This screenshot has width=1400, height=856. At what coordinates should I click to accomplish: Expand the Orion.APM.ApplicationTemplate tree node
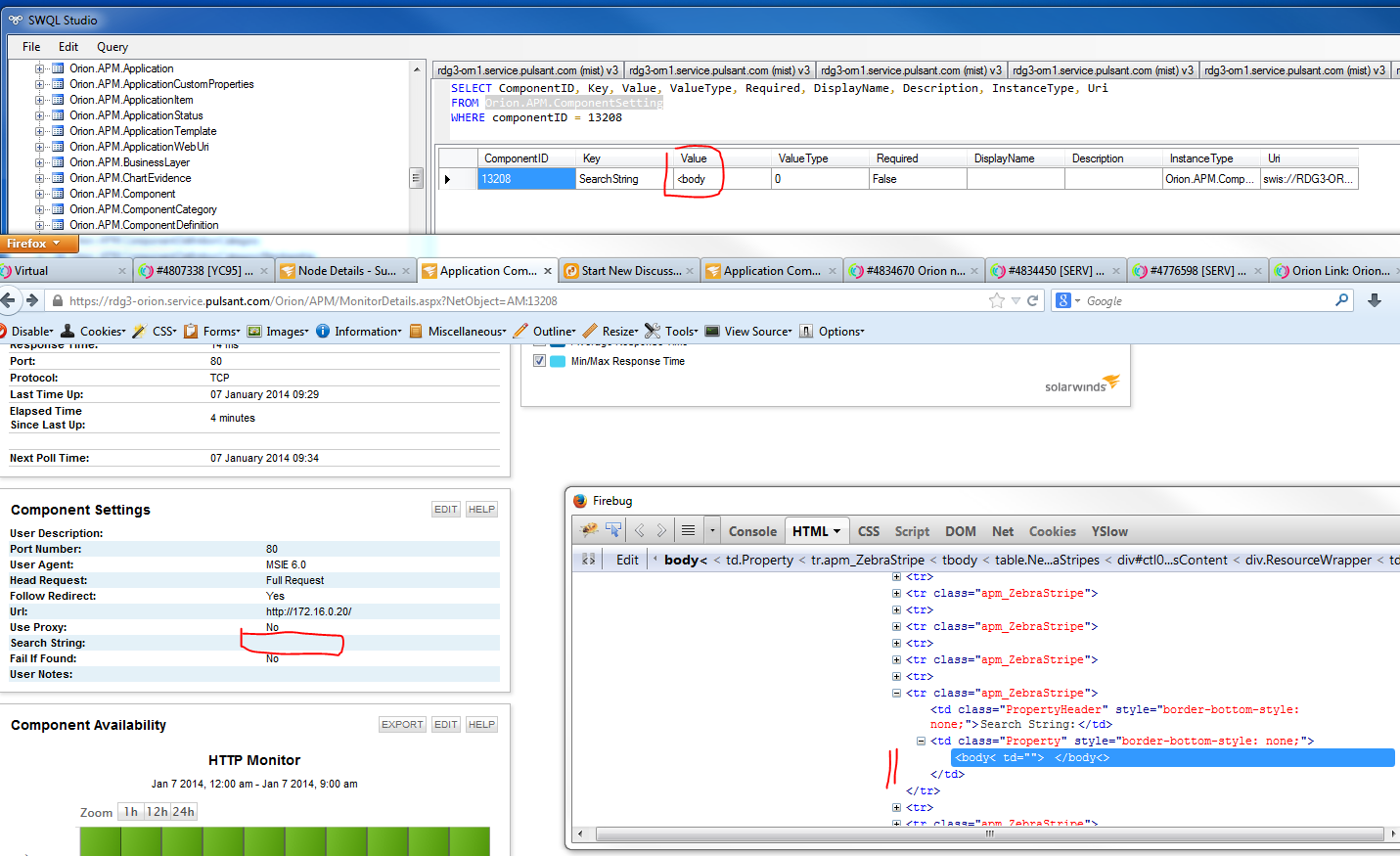pyautogui.click(x=40, y=131)
